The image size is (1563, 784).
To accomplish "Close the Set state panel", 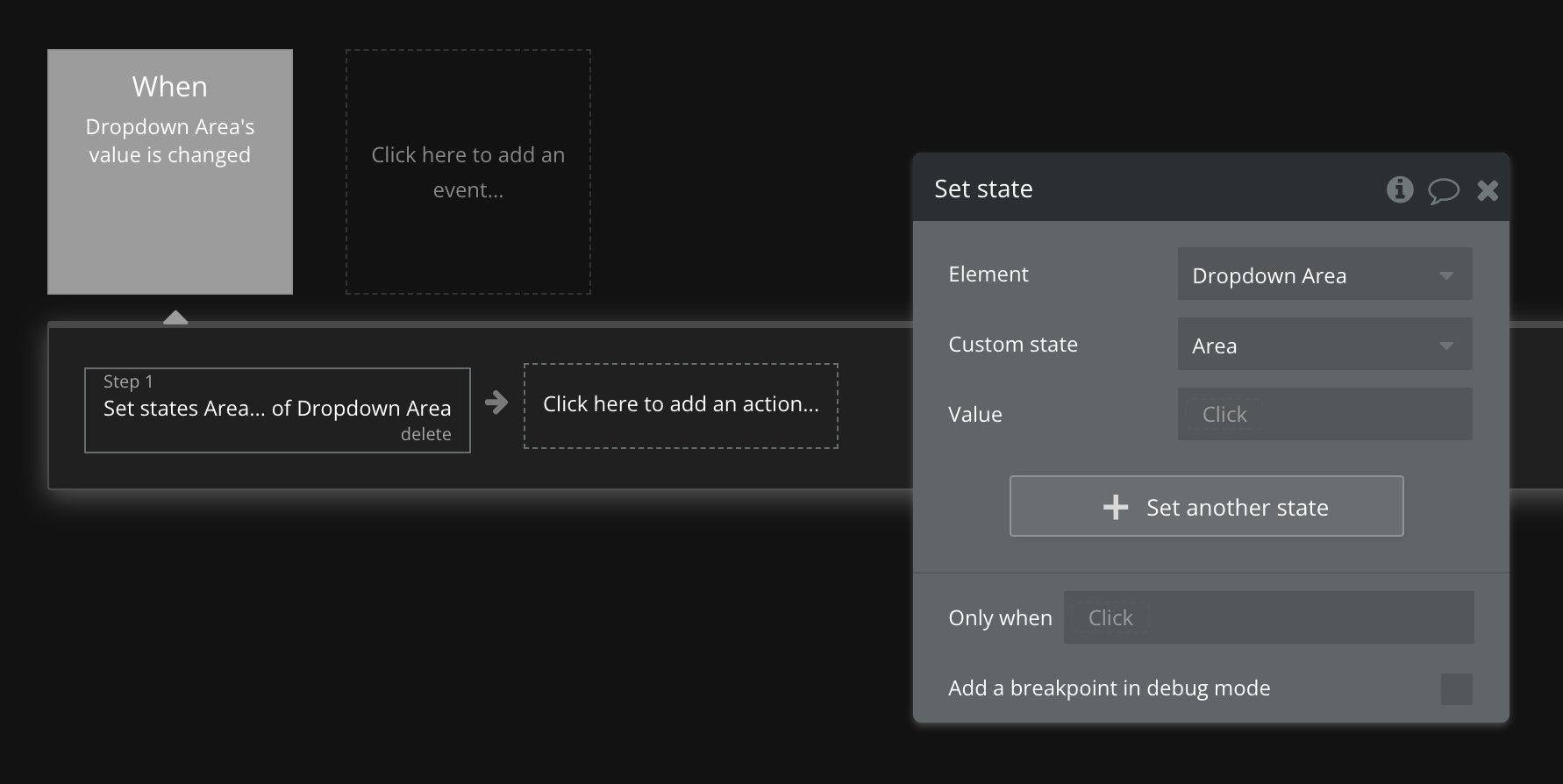I will pyautogui.click(x=1488, y=190).
